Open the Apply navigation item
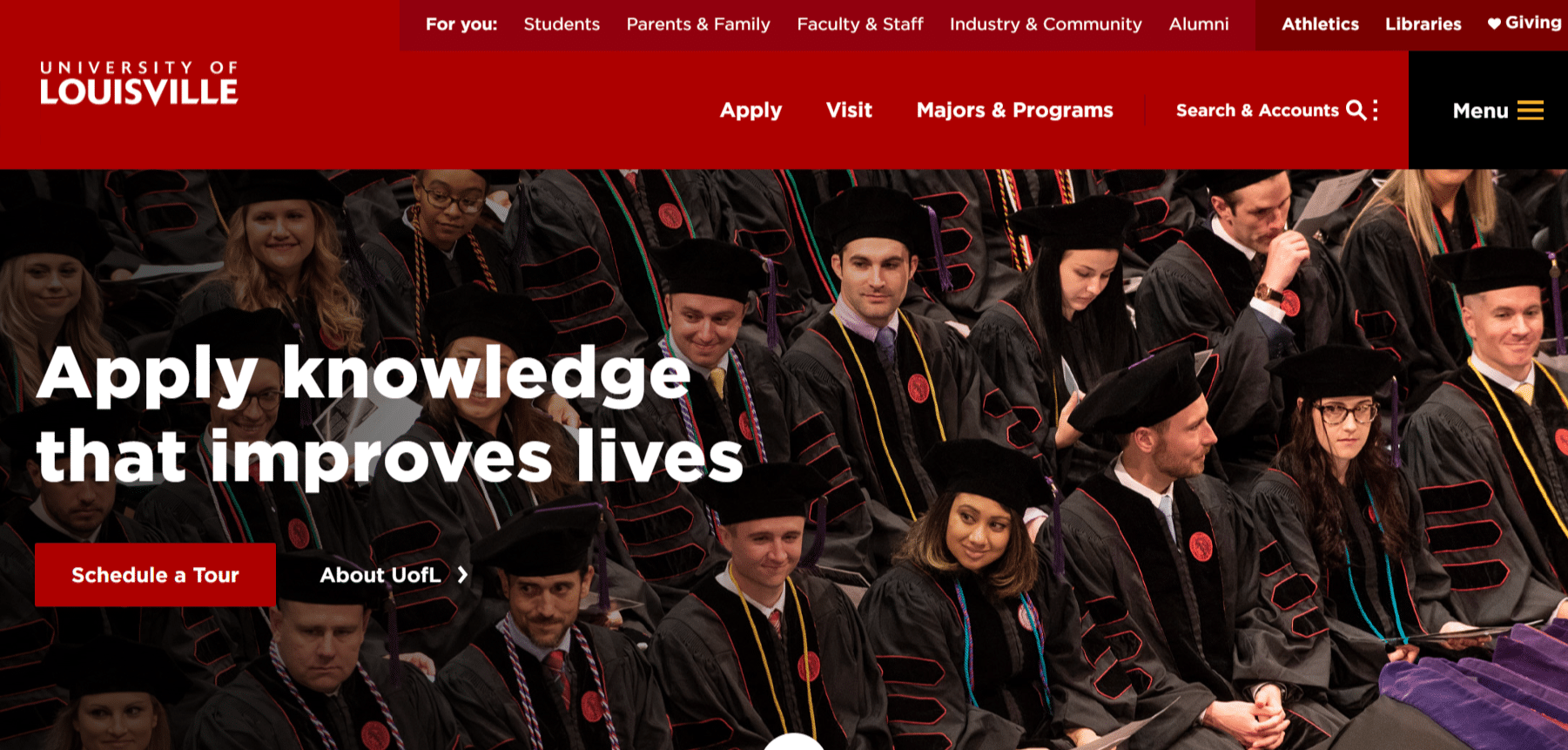1568x750 pixels. [750, 111]
